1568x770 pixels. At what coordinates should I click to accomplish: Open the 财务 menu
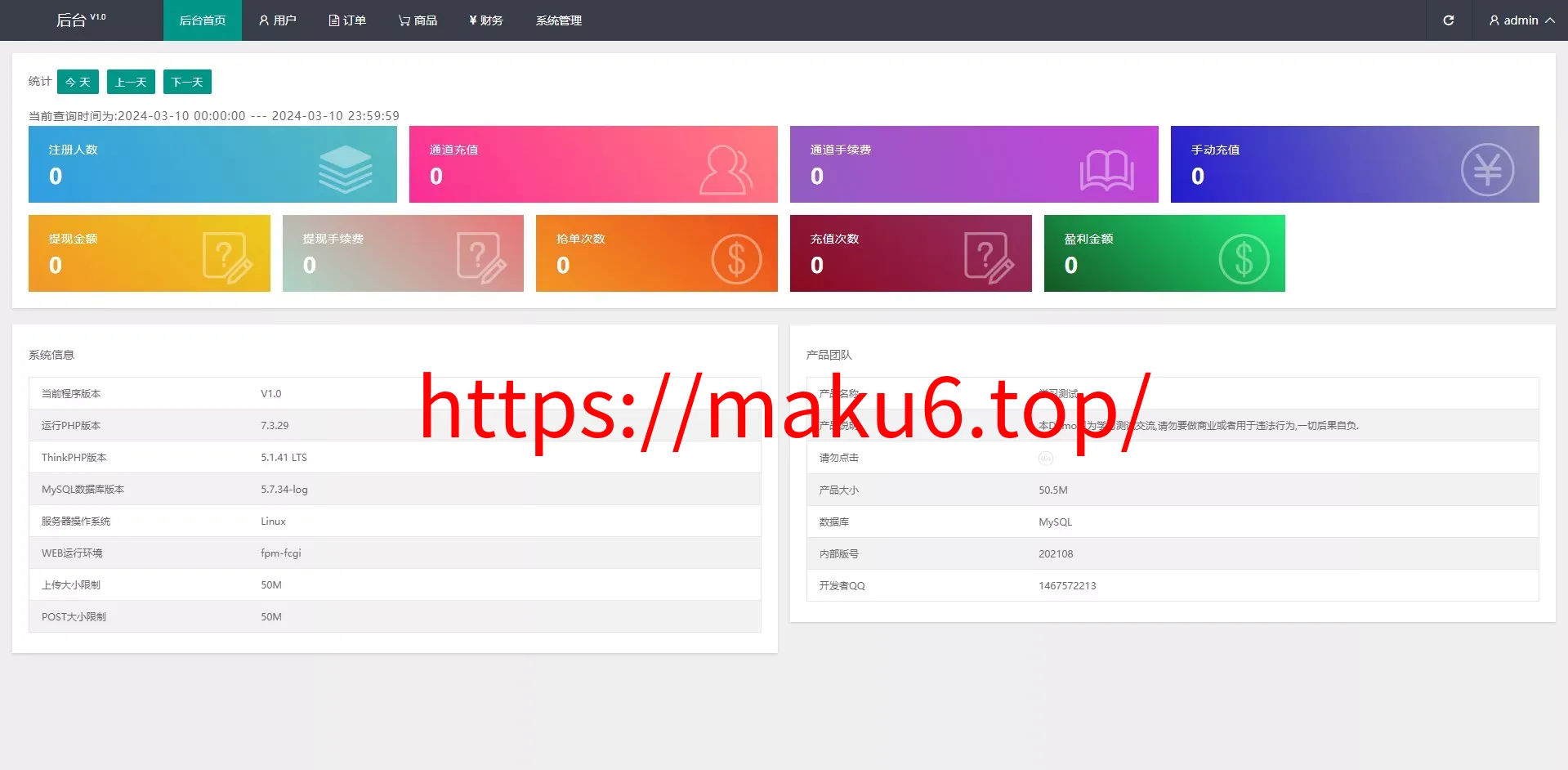486,20
